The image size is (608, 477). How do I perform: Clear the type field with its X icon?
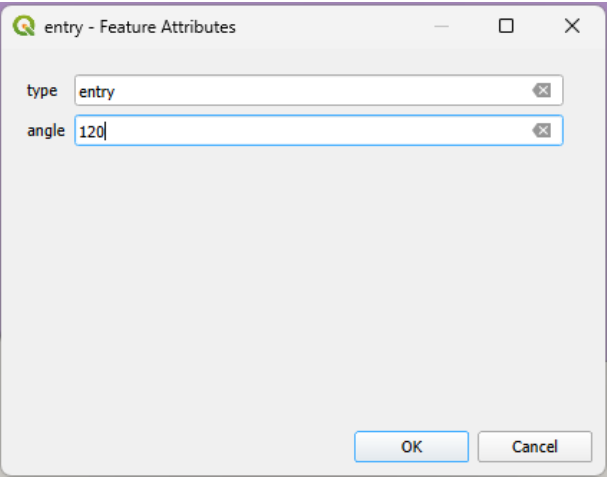(x=542, y=91)
